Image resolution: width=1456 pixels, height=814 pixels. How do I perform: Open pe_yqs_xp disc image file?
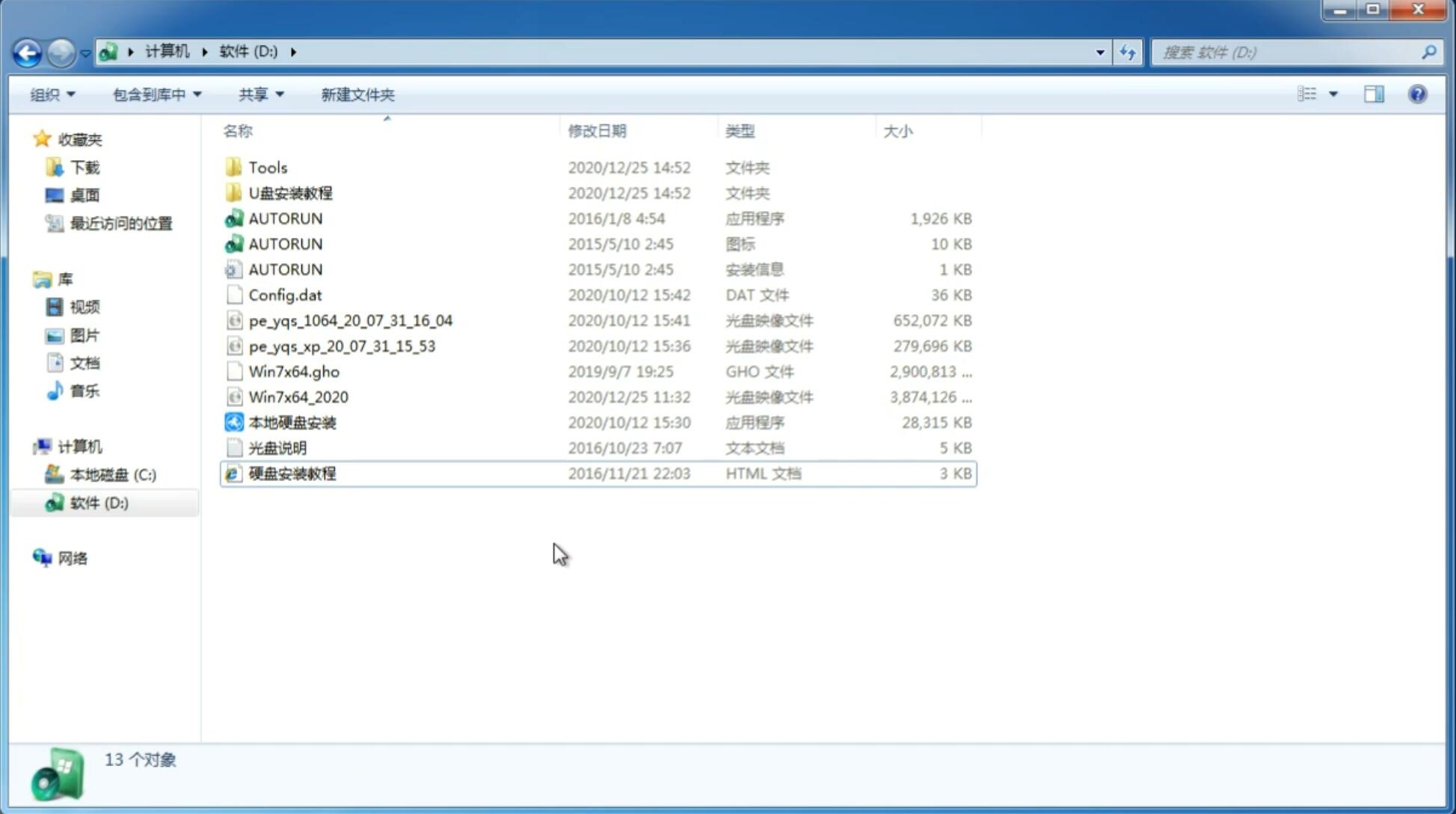tap(340, 345)
